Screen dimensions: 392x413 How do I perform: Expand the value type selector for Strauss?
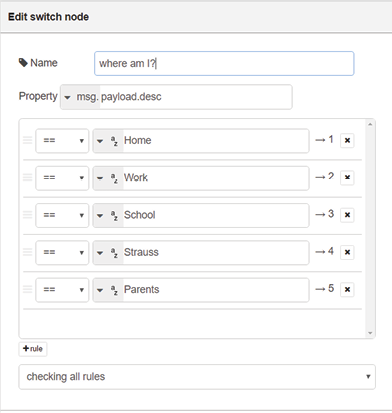[x=99, y=253]
